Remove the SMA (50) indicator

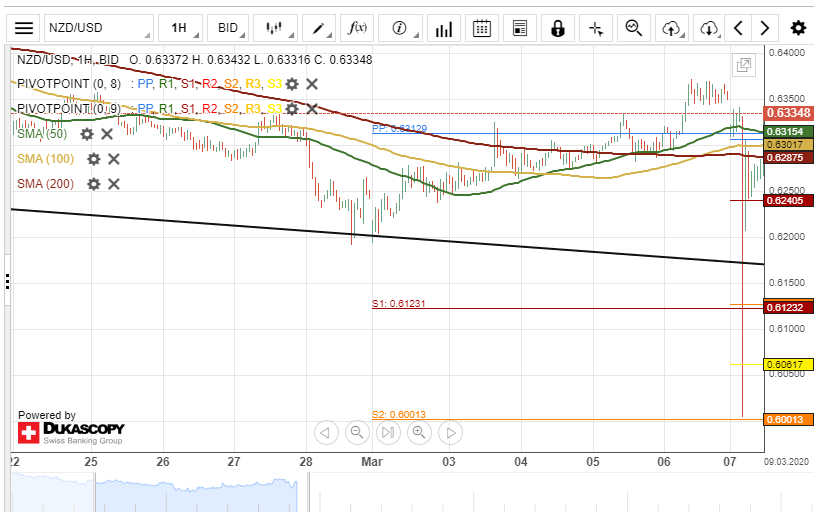point(107,134)
